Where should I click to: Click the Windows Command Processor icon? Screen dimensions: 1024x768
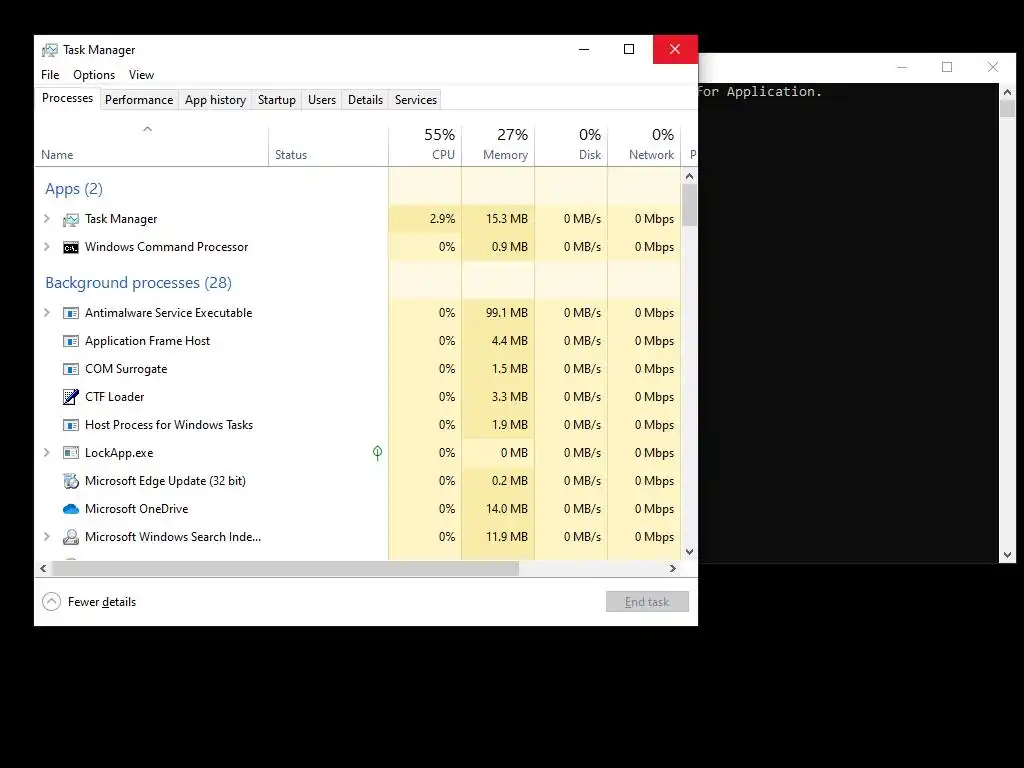[71, 248]
